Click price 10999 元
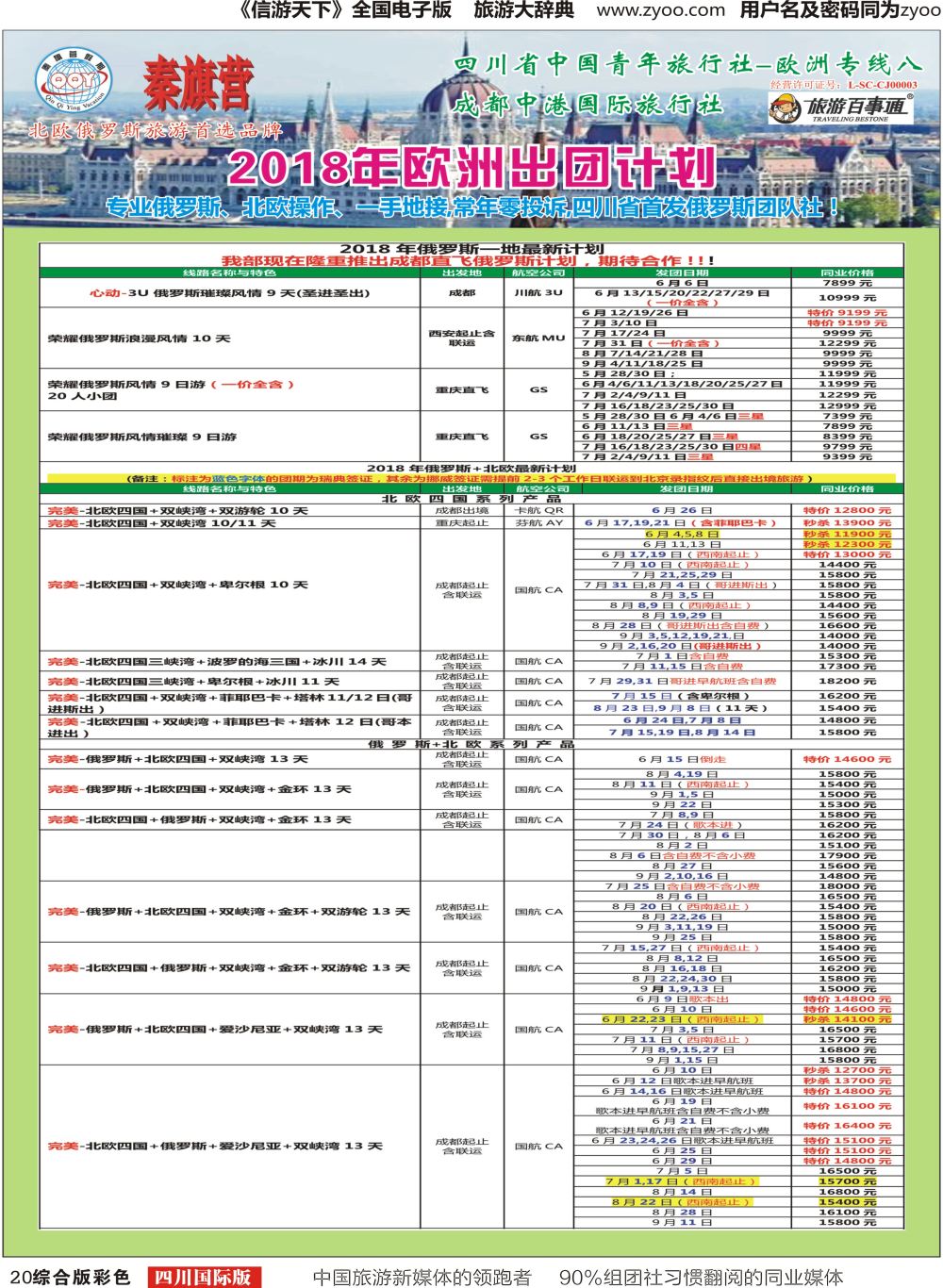 point(846,297)
